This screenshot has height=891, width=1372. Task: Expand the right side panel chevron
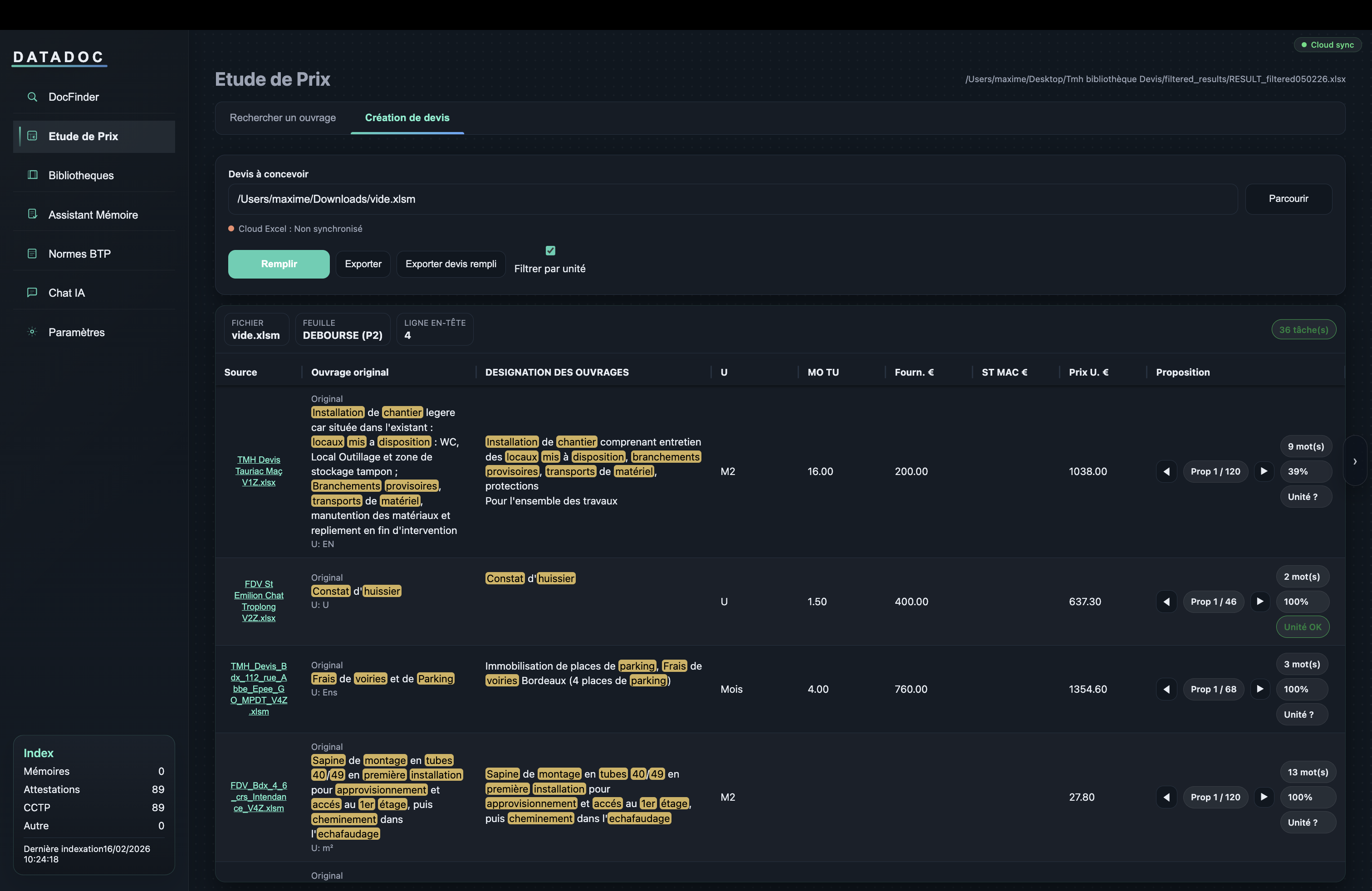(x=1355, y=461)
